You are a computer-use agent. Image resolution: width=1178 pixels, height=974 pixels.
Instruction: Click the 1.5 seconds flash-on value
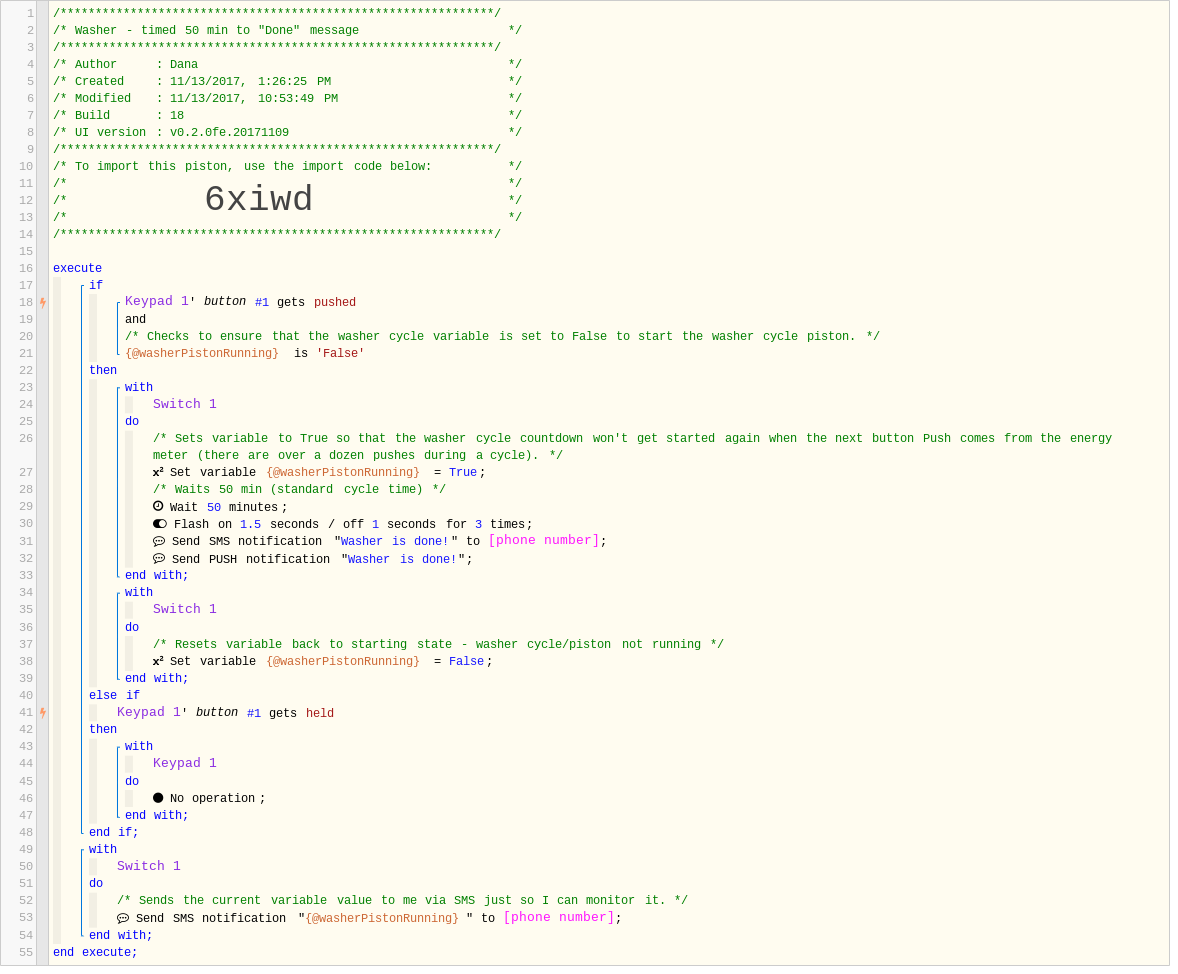point(251,525)
